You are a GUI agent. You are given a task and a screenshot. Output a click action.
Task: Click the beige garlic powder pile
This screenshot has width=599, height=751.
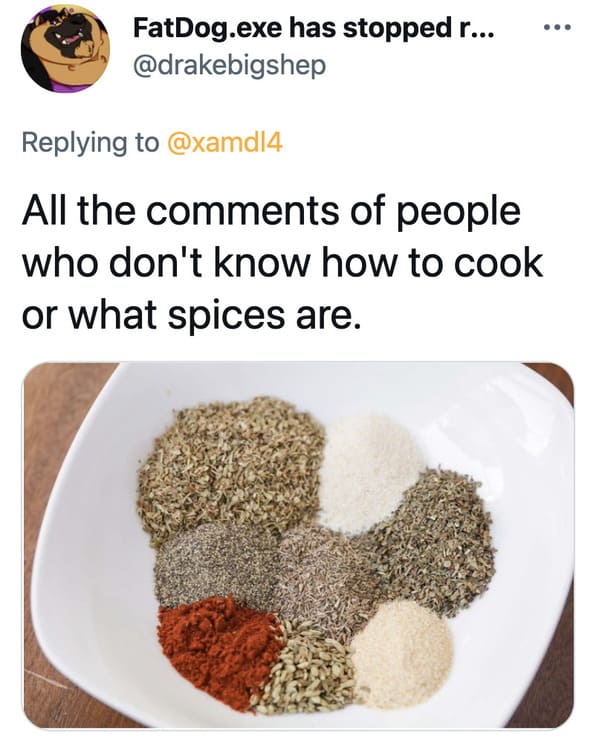(x=402, y=654)
